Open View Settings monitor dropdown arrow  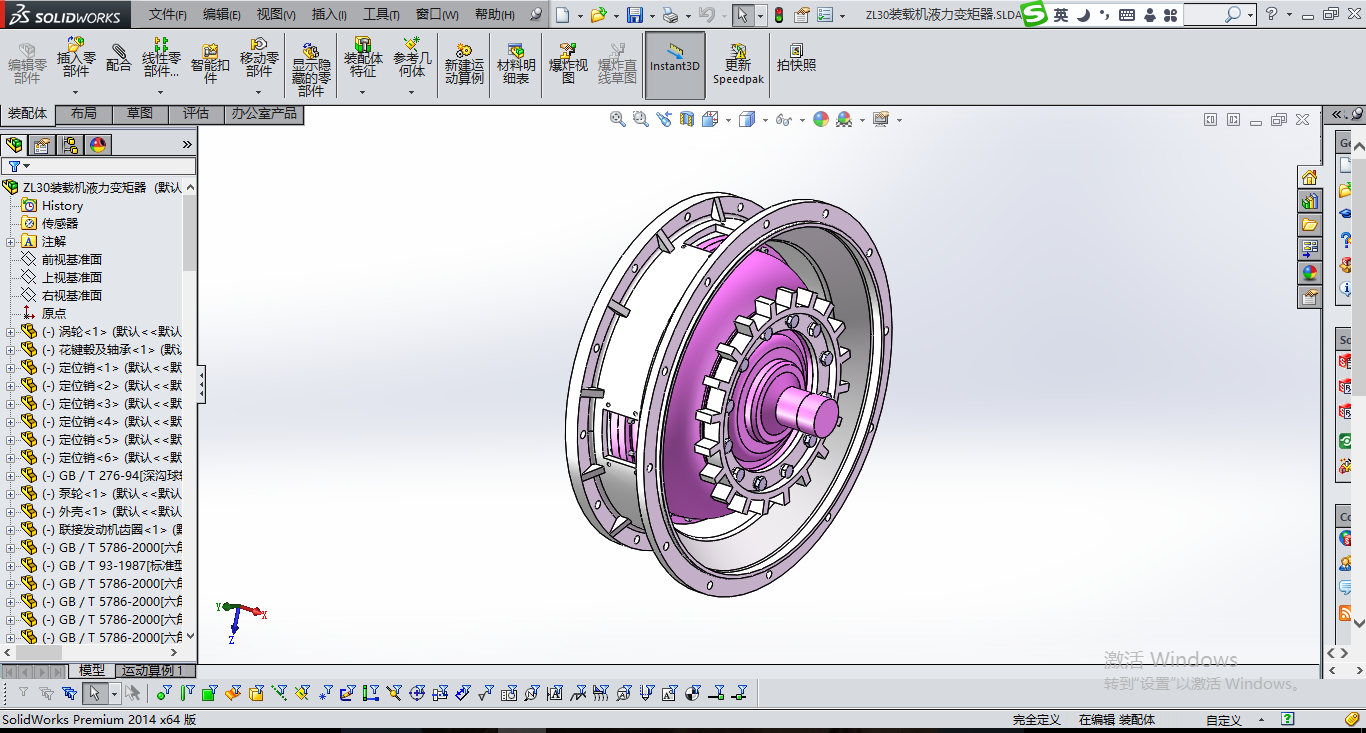click(899, 120)
